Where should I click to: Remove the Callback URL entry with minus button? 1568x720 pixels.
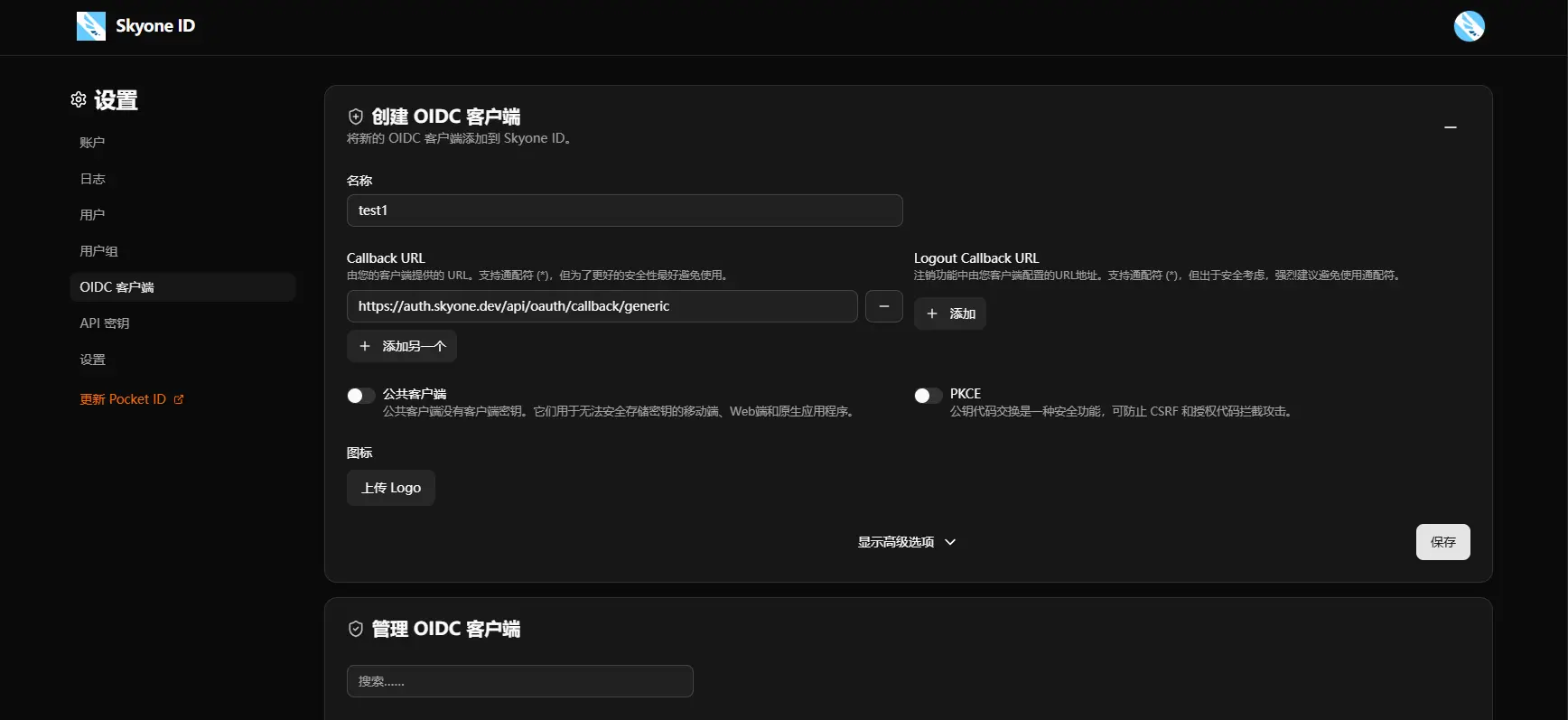pos(883,306)
